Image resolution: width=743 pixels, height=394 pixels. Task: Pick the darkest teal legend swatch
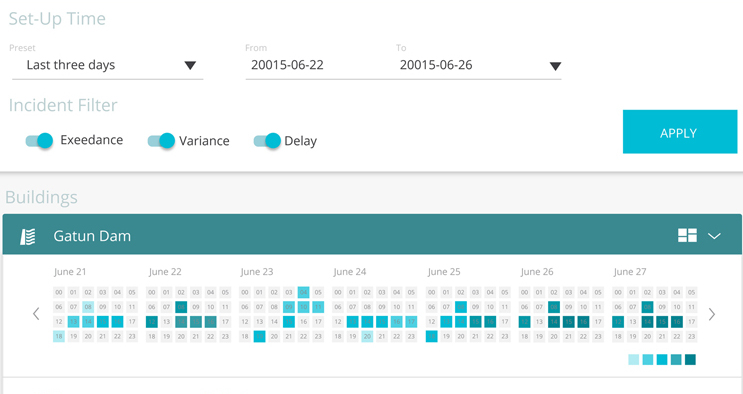690,359
